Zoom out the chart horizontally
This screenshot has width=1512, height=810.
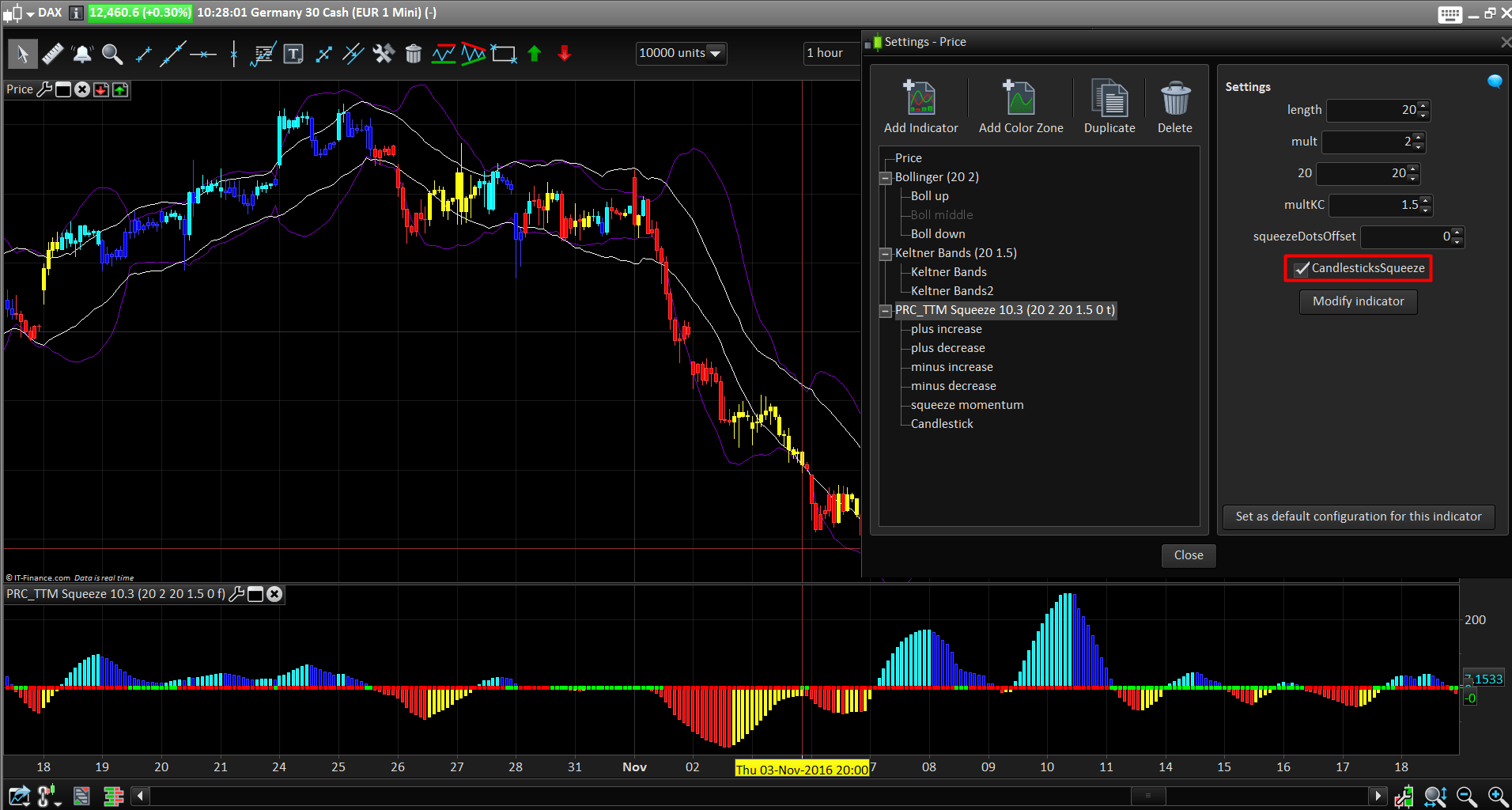(1466, 796)
